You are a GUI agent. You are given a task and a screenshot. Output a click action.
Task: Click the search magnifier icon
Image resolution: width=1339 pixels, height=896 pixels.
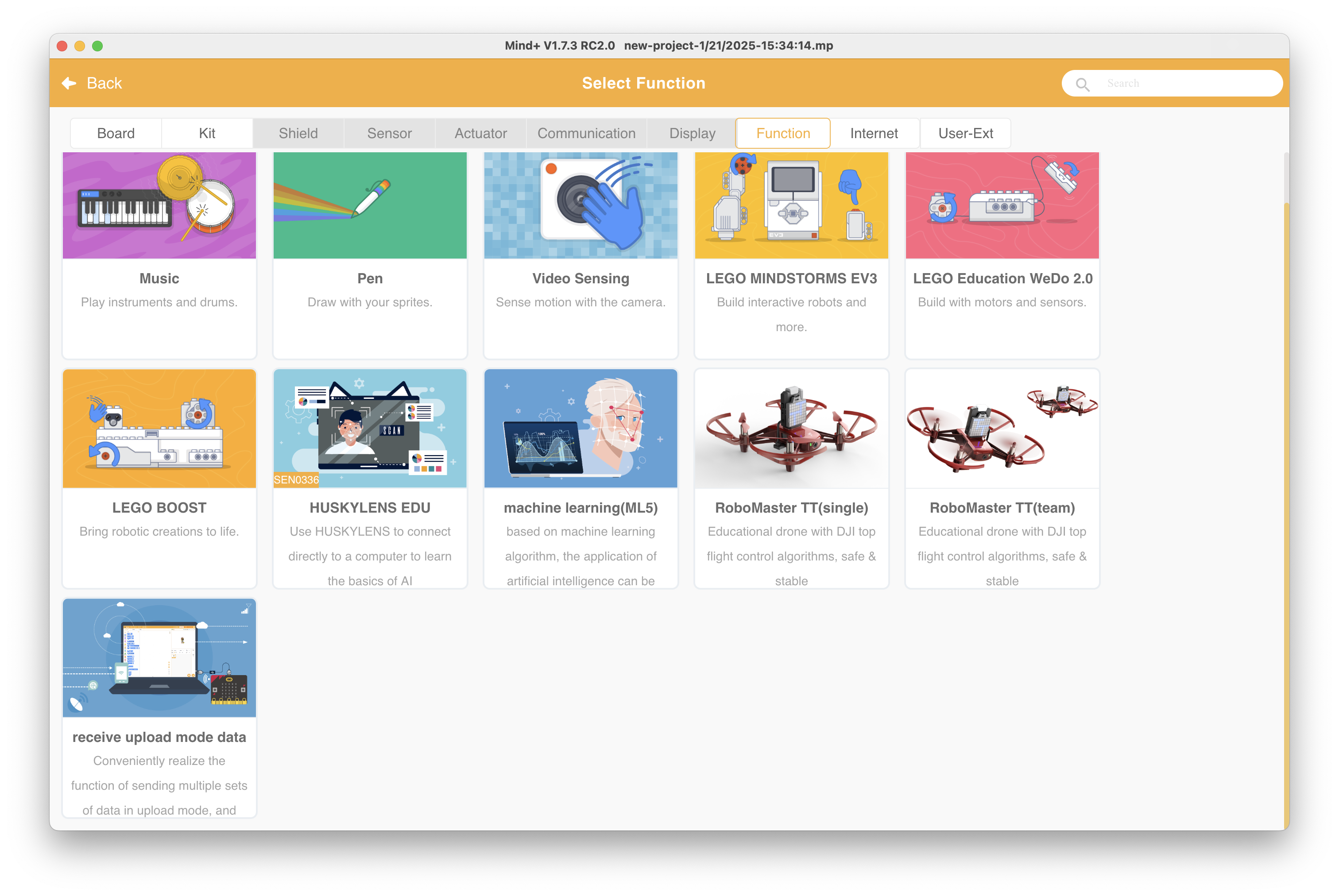click(1082, 84)
